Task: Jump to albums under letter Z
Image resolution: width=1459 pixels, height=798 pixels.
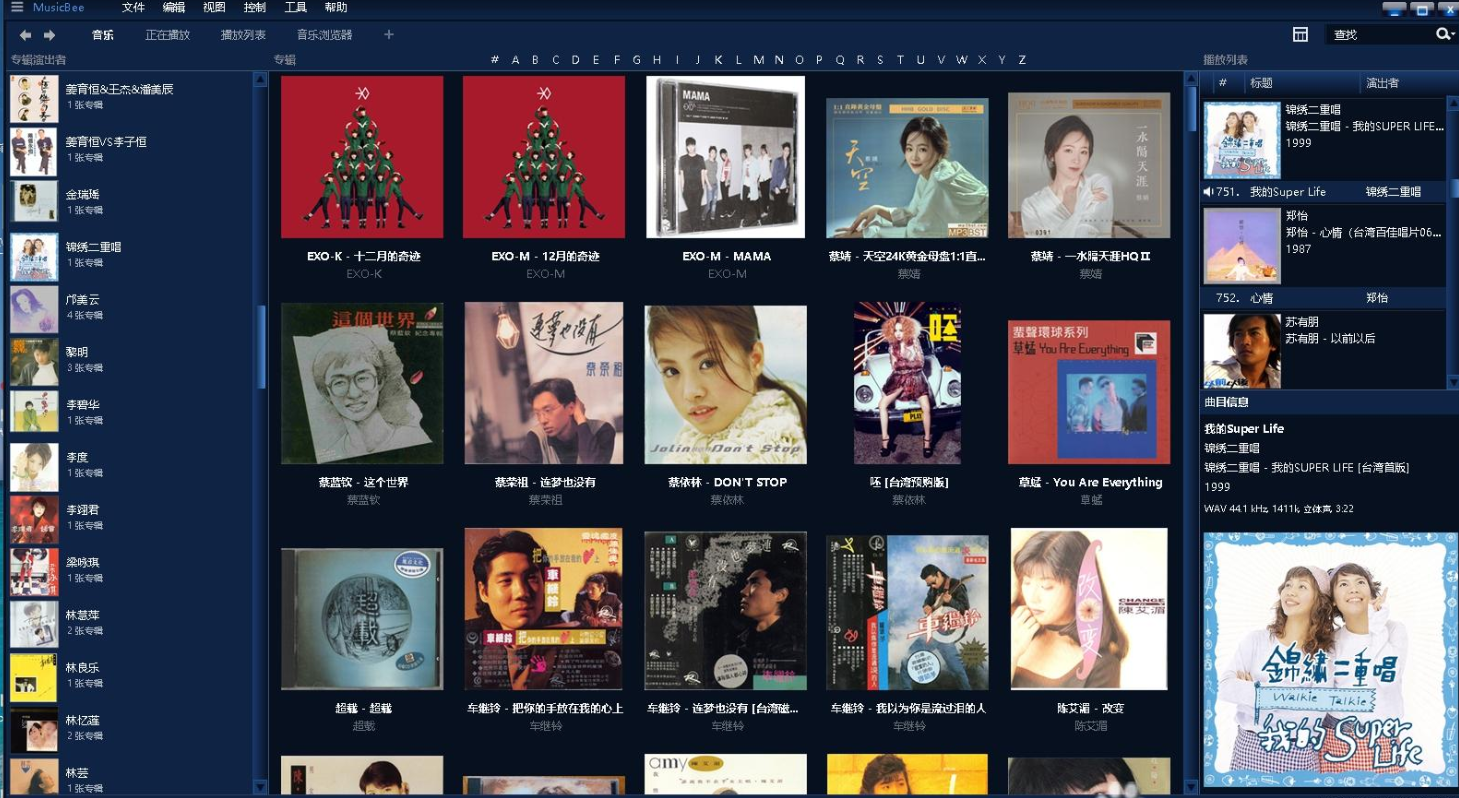Action: (1022, 60)
